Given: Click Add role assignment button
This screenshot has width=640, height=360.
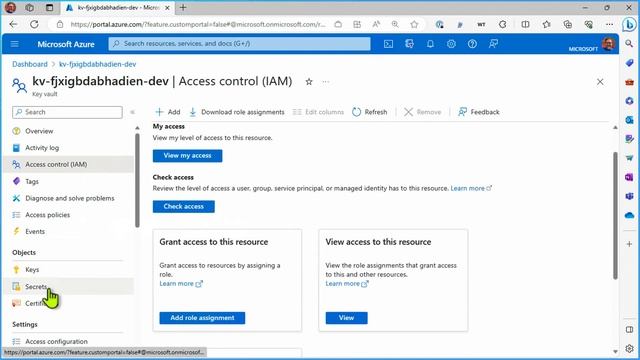Looking at the screenshot, I should point(202,318).
